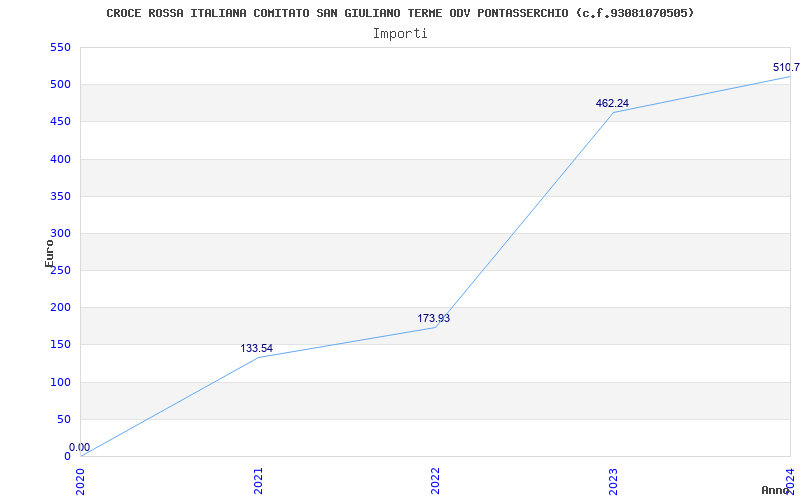This screenshot has width=800, height=500.
Task: Click the 350 y-axis tick label
Action: (60, 196)
